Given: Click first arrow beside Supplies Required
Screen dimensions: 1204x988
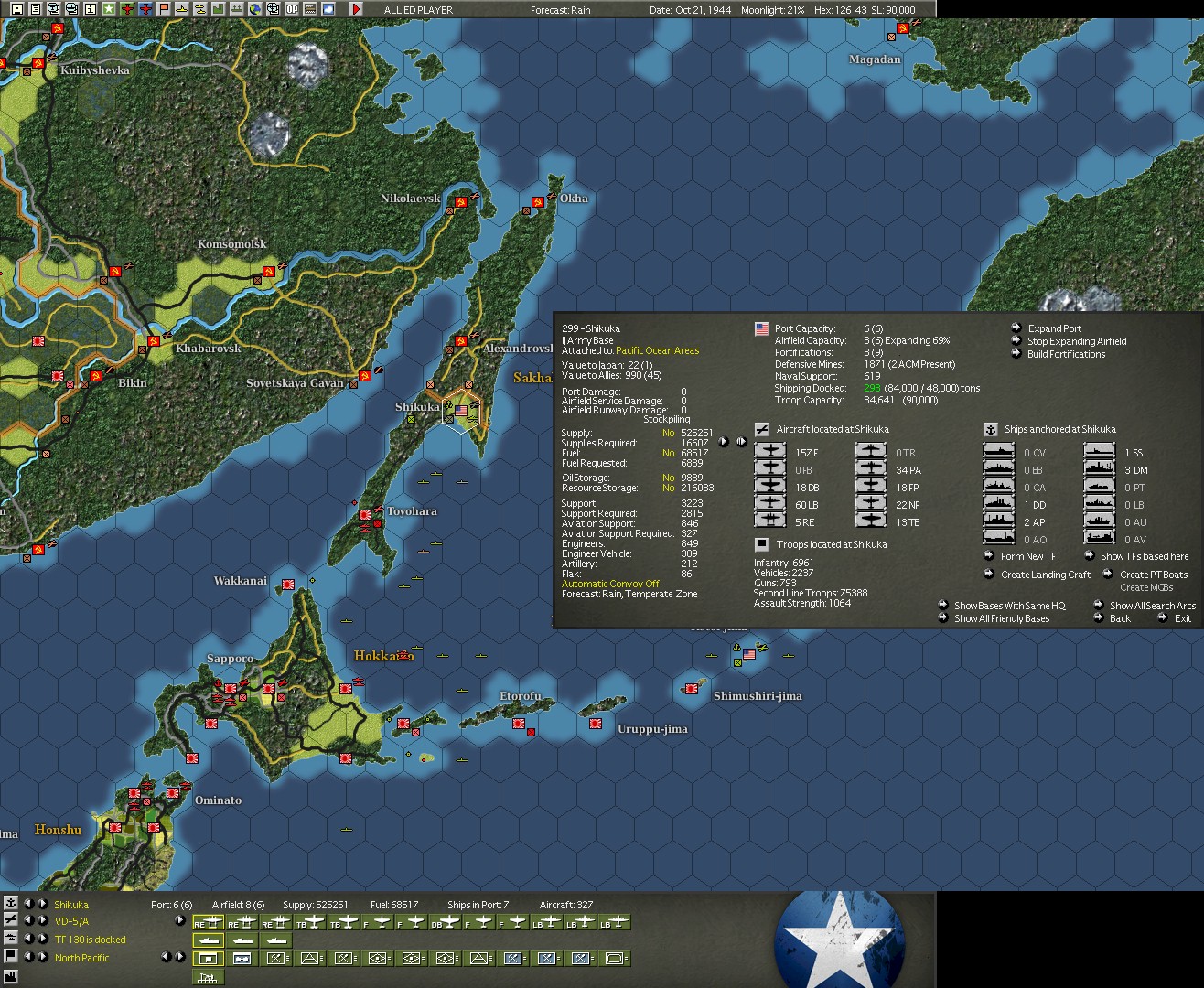Looking at the screenshot, I should pos(724,442).
